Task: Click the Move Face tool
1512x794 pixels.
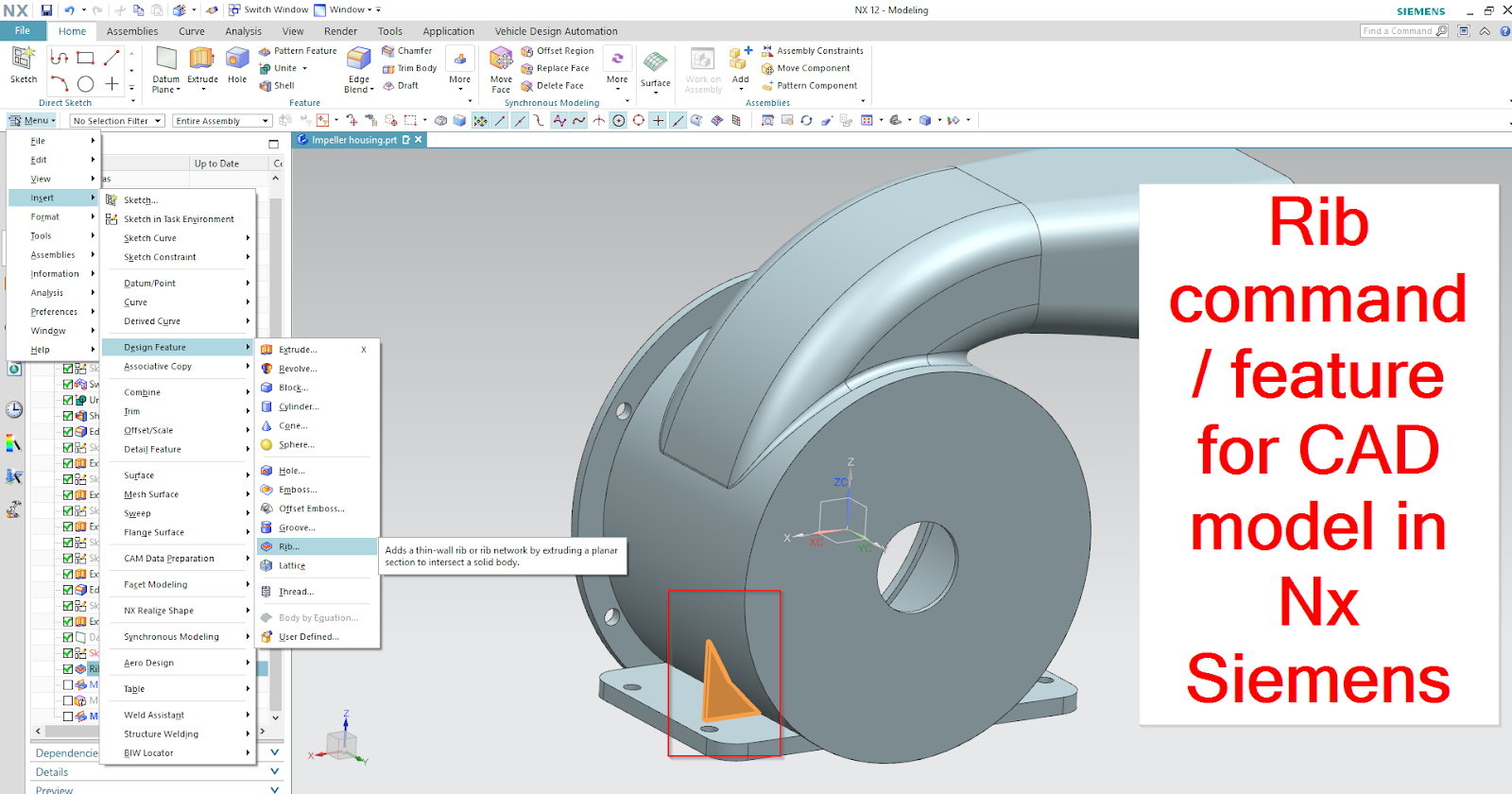Action: 501,70
